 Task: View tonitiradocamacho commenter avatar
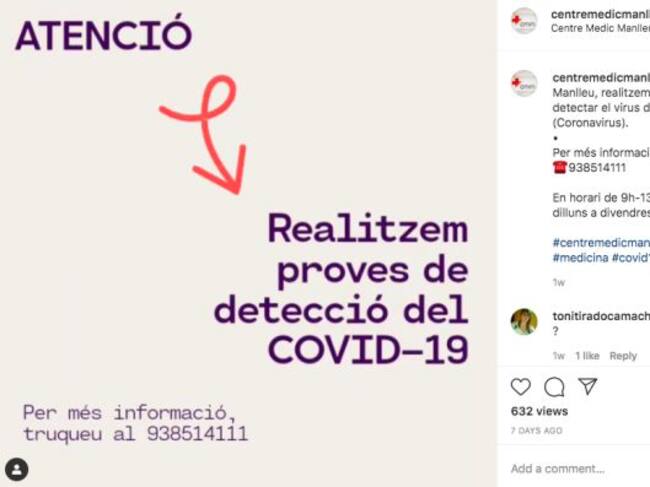pyautogui.click(x=524, y=322)
